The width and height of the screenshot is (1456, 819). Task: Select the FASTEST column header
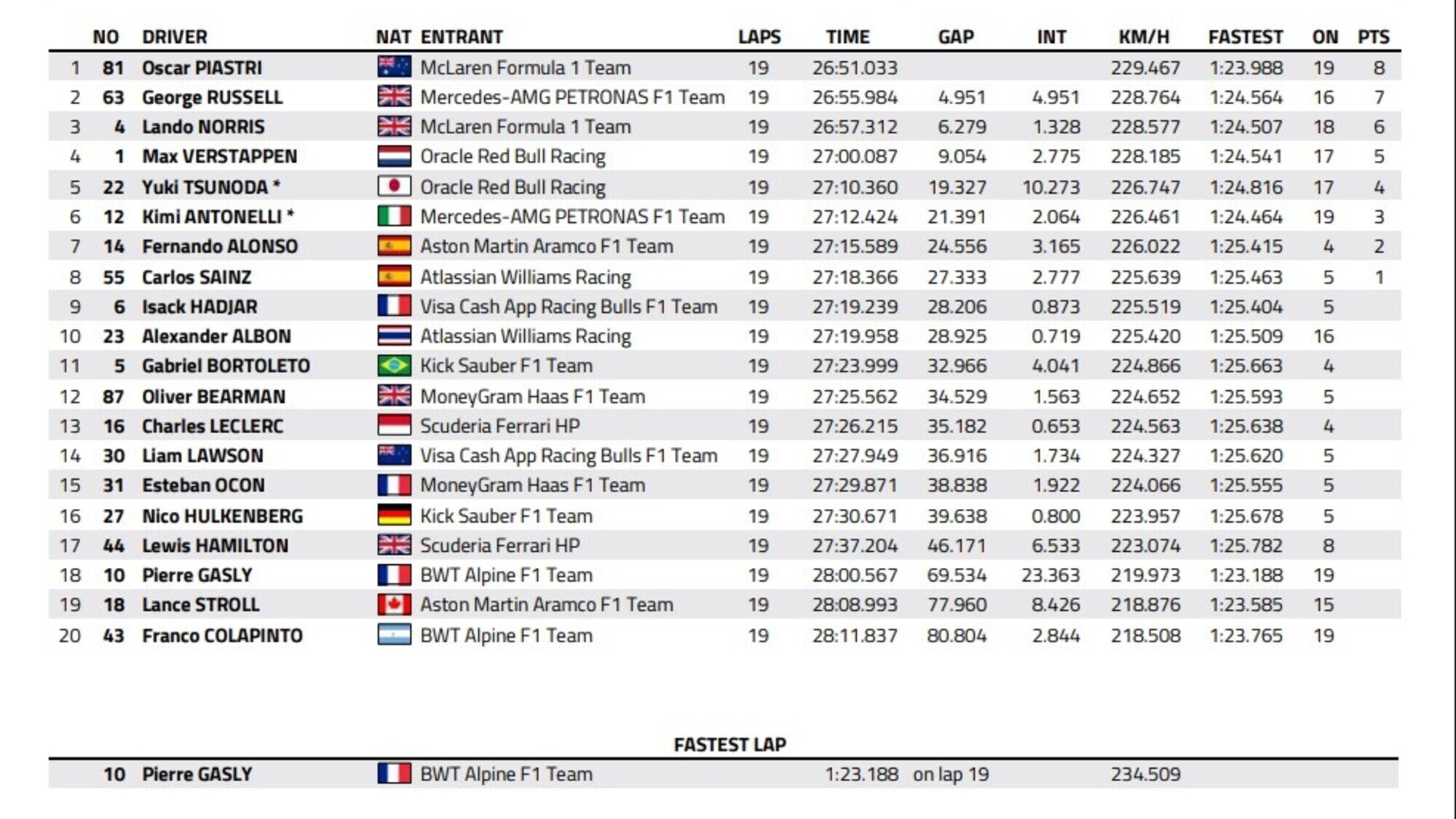pyautogui.click(x=1245, y=36)
